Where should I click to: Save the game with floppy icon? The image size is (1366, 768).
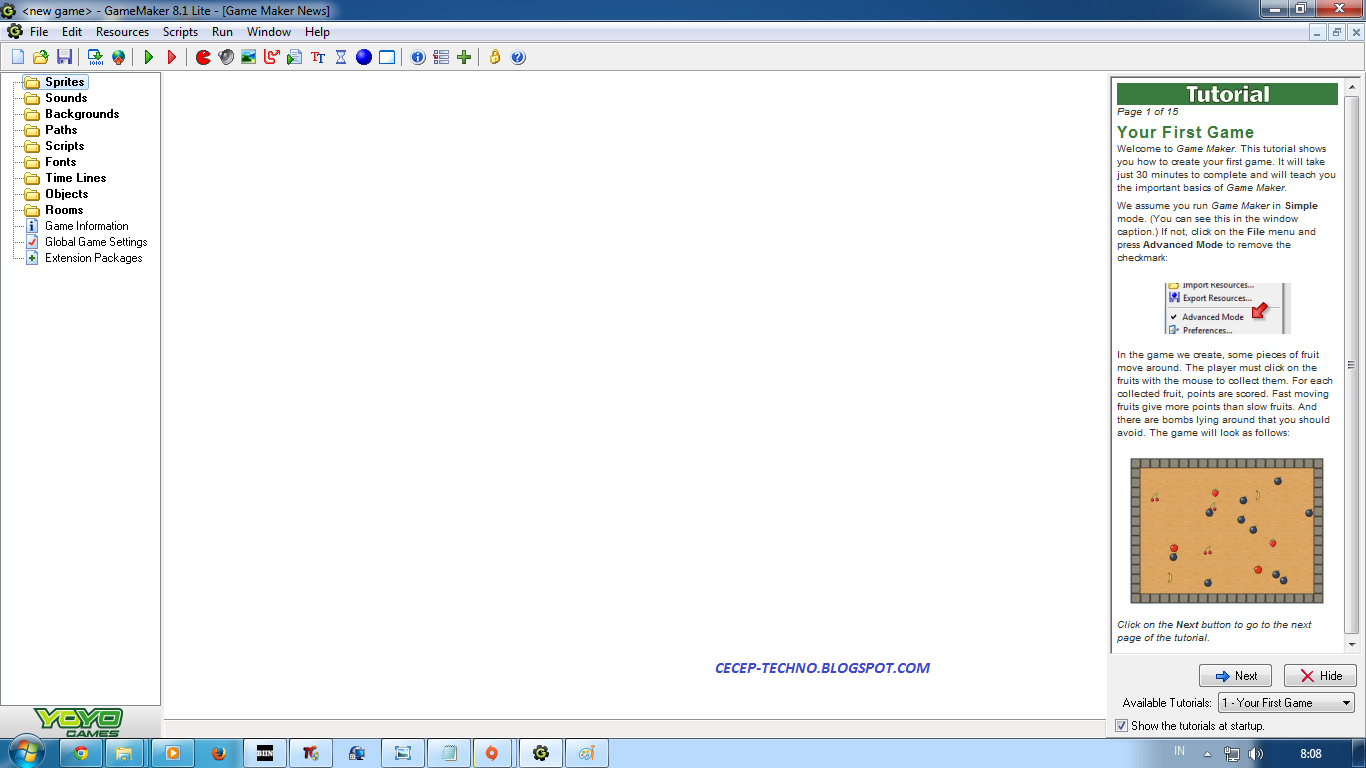coord(64,57)
